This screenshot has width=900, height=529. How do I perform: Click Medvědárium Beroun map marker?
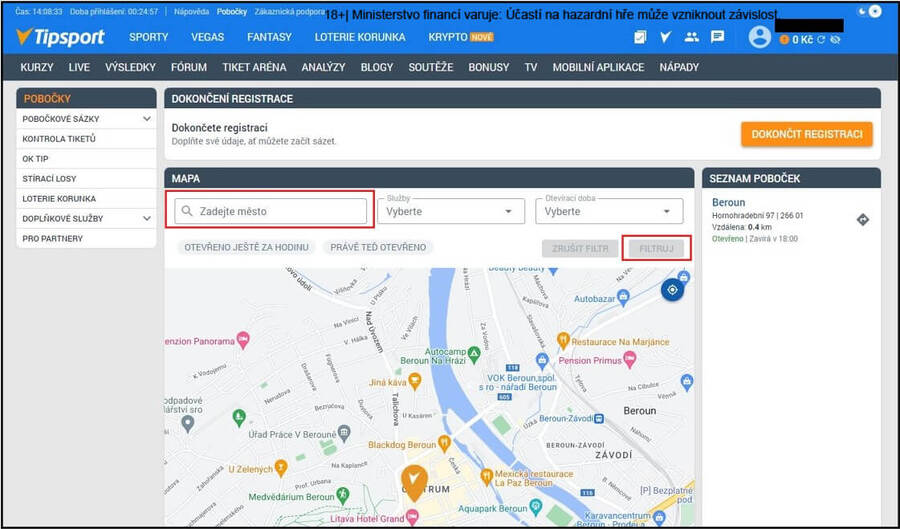(x=342, y=495)
